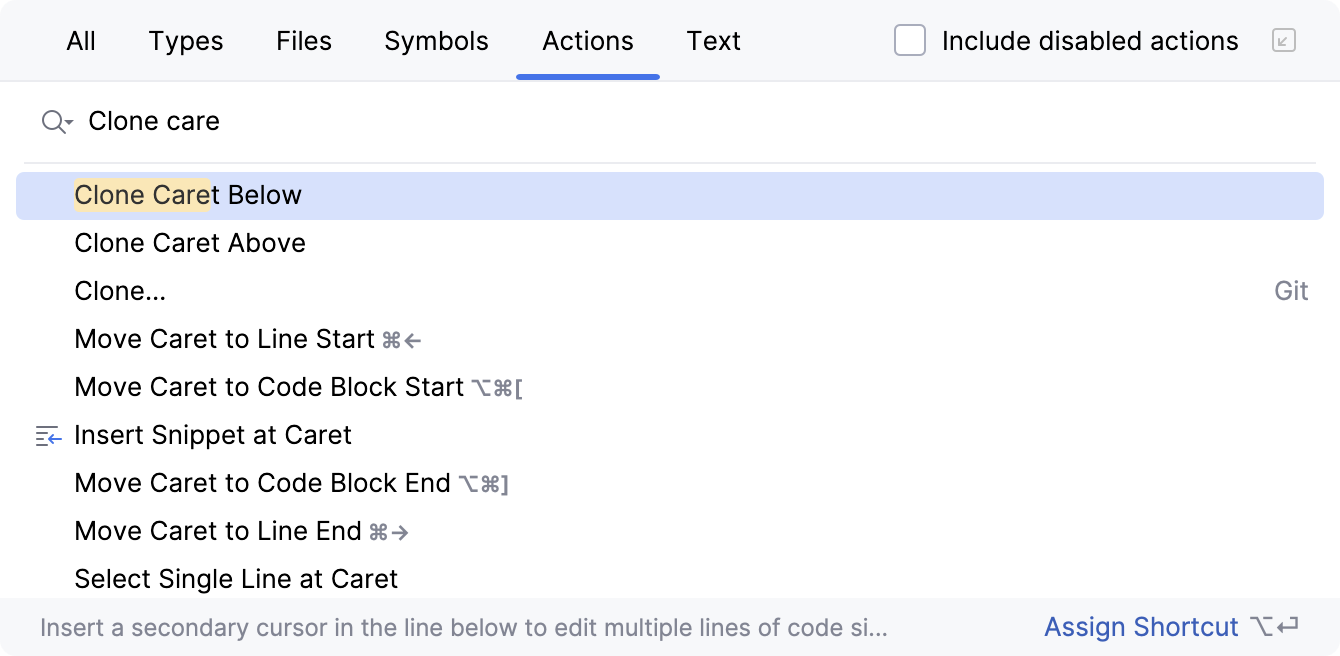
Task: Select Move Caret to Line End
Action: (217, 531)
